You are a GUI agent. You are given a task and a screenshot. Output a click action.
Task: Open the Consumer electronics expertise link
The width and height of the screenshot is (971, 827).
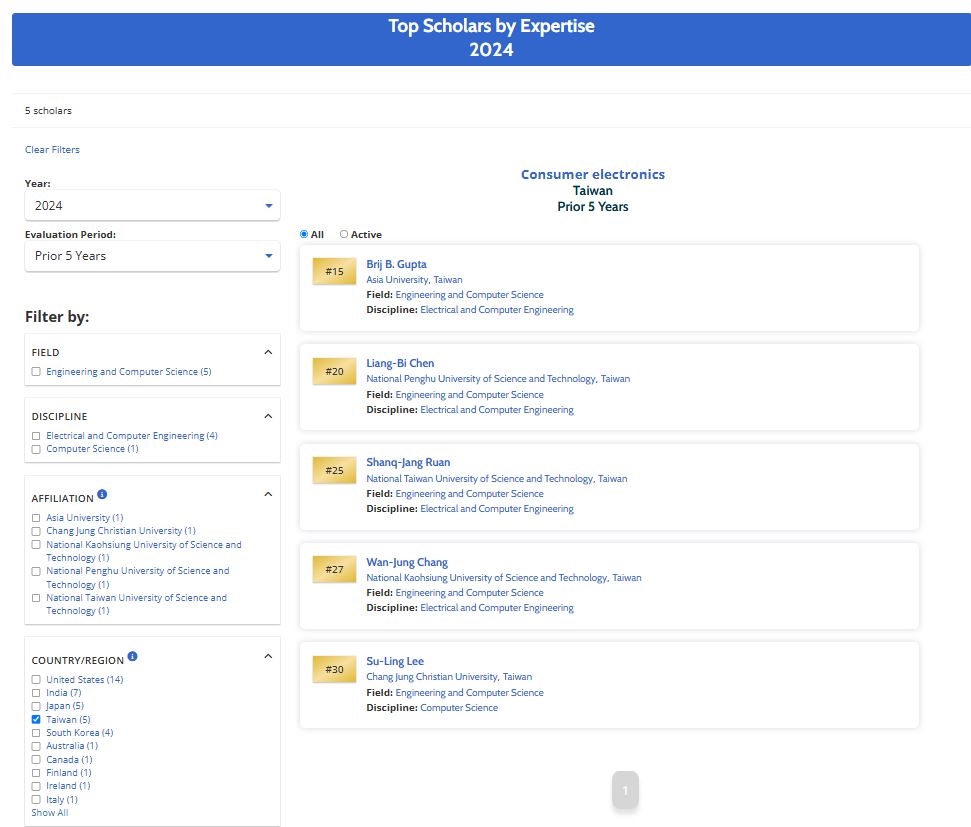click(x=592, y=174)
